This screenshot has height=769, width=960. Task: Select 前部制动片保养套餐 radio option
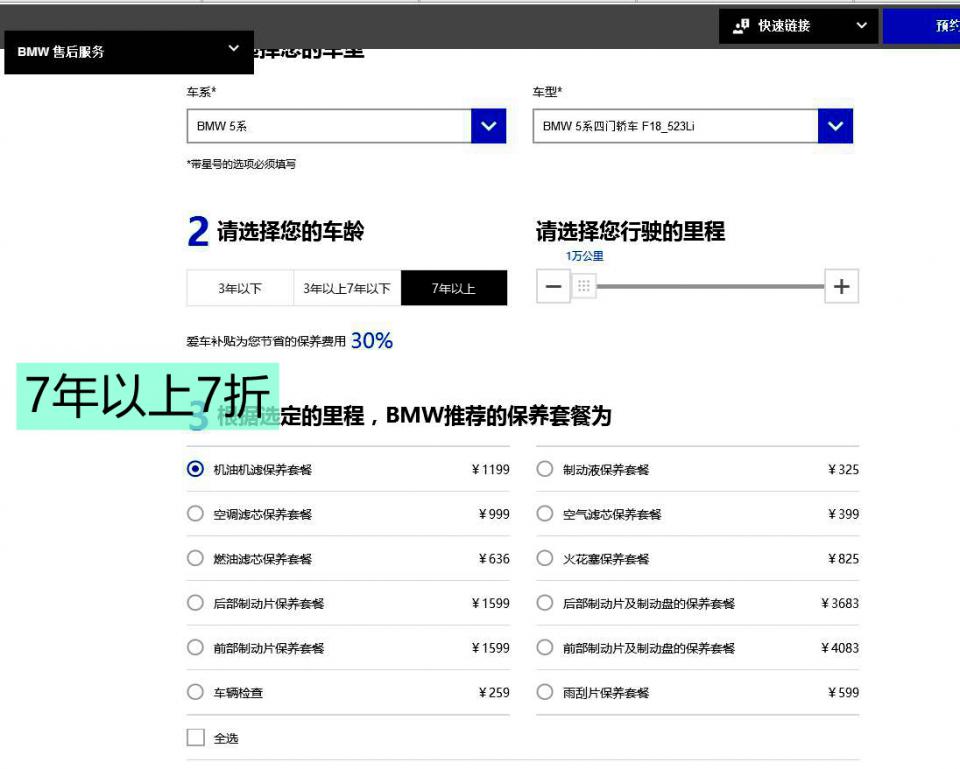coord(195,647)
